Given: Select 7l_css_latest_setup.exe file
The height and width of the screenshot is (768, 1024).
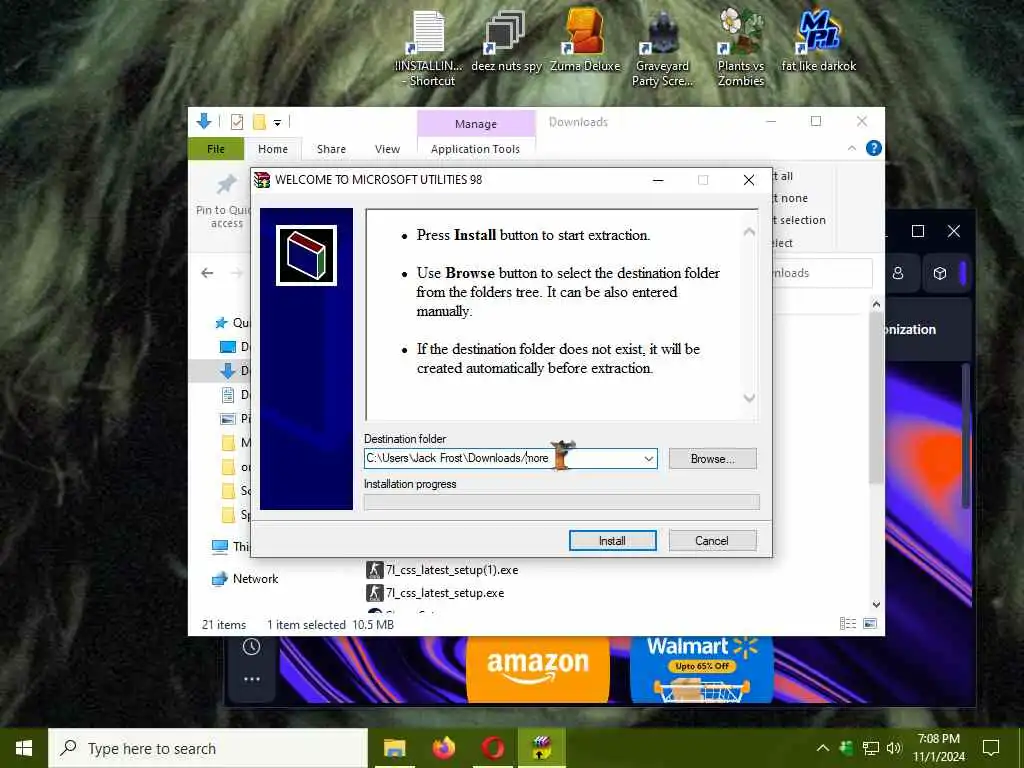Looking at the screenshot, I should pyautogui.click(x=435, y=593).
